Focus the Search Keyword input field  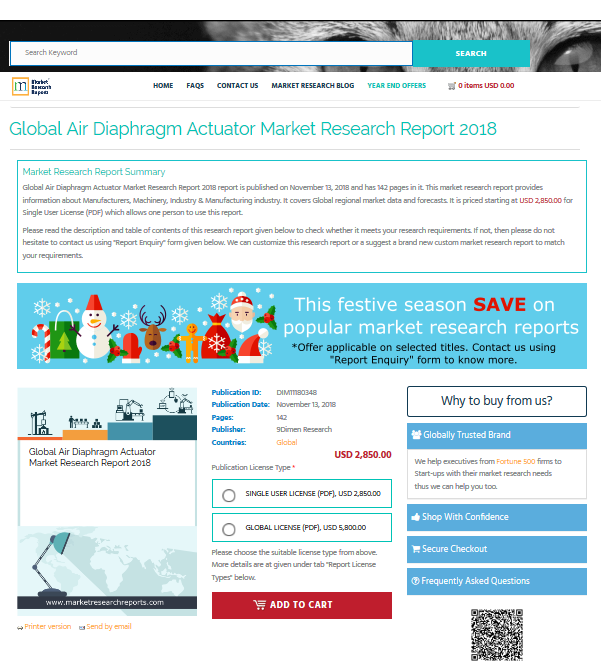211,54
